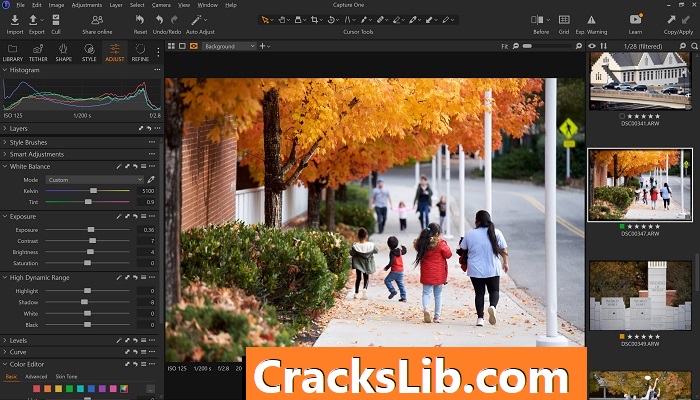Click the Import icon in the toolbar
This screenshot has width=700, height=400.
15,20
